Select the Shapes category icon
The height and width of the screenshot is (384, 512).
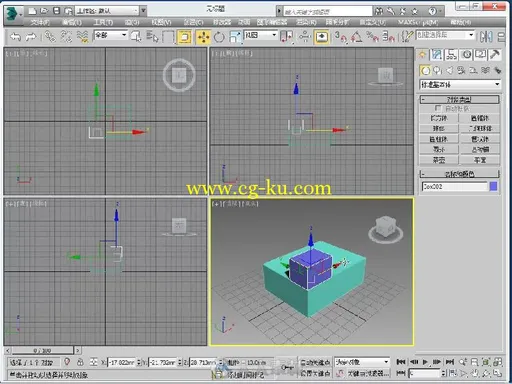point(437,70)
